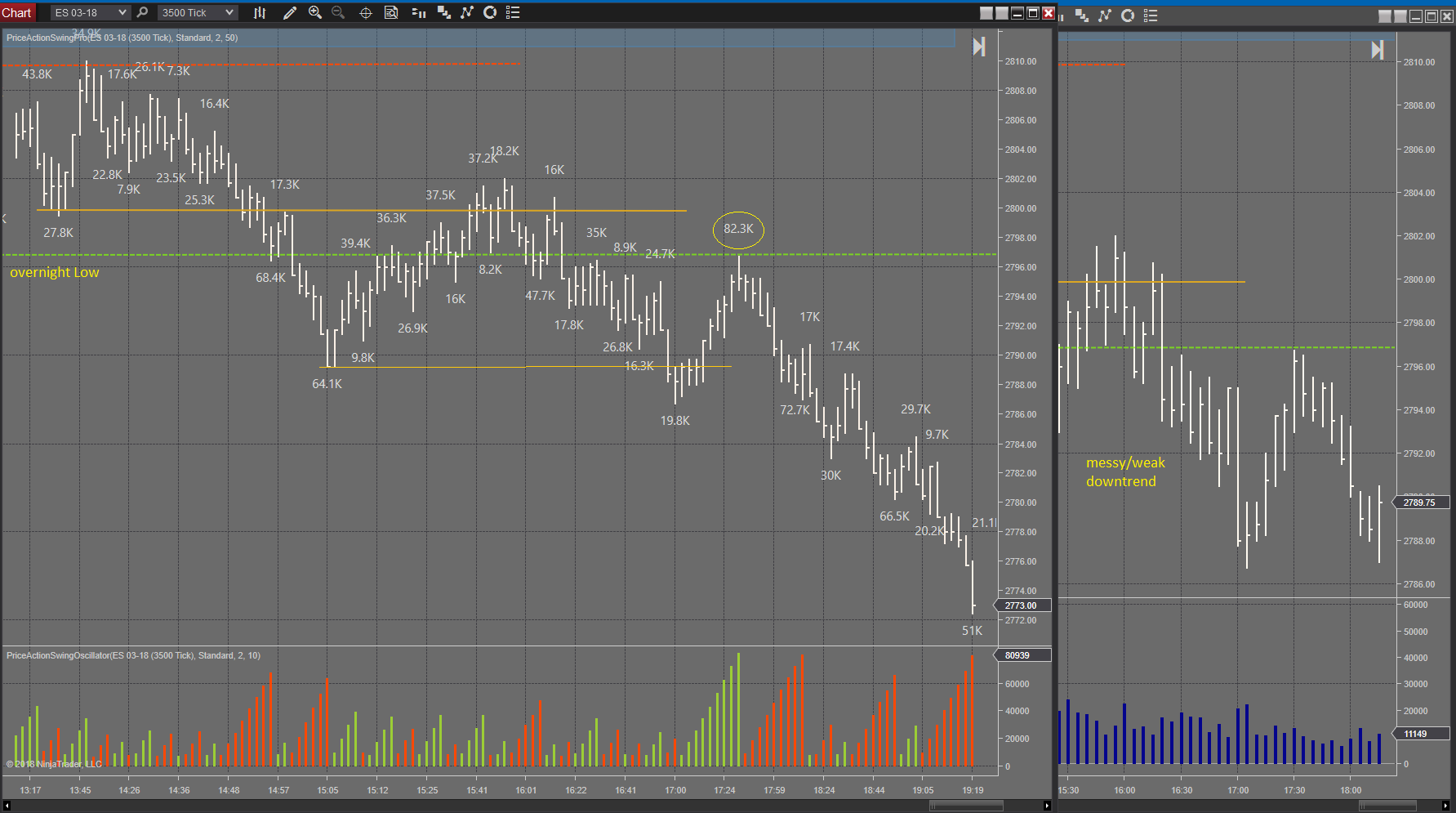
Task: Open the Data Box icon
Action: [391, 12]
